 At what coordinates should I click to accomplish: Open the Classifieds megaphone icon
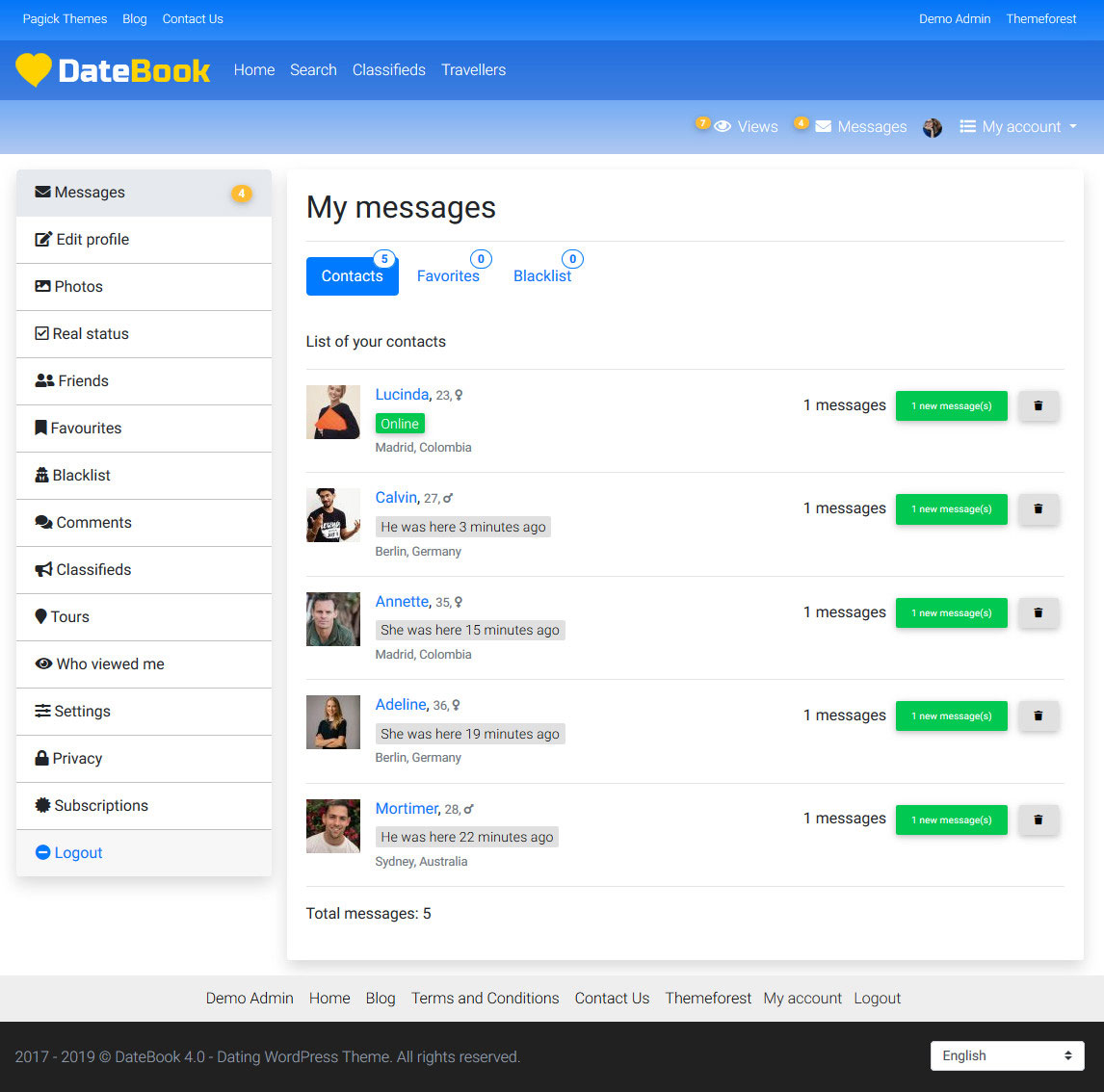42,569
